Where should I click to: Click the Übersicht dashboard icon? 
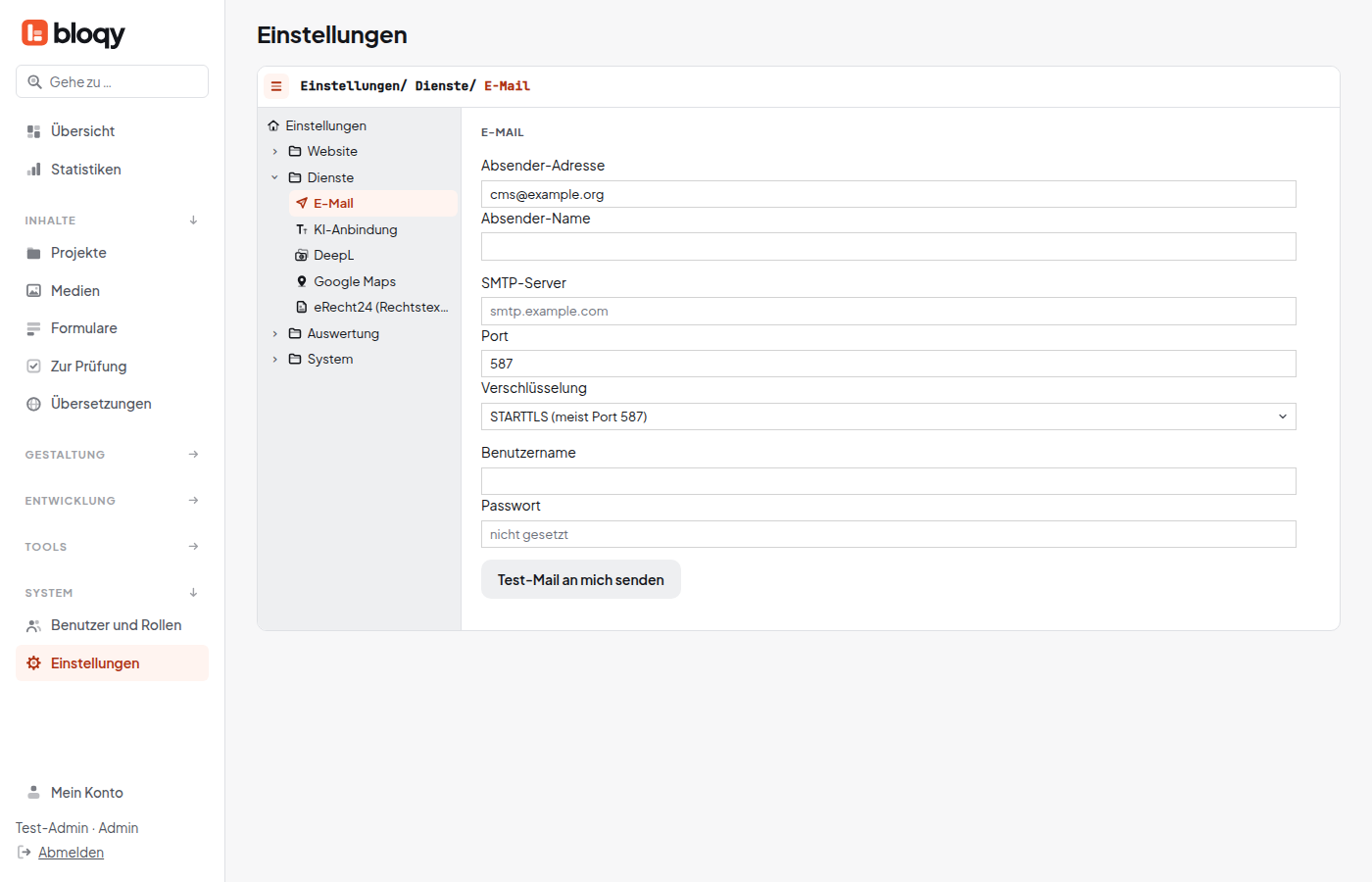pos(33,131)
